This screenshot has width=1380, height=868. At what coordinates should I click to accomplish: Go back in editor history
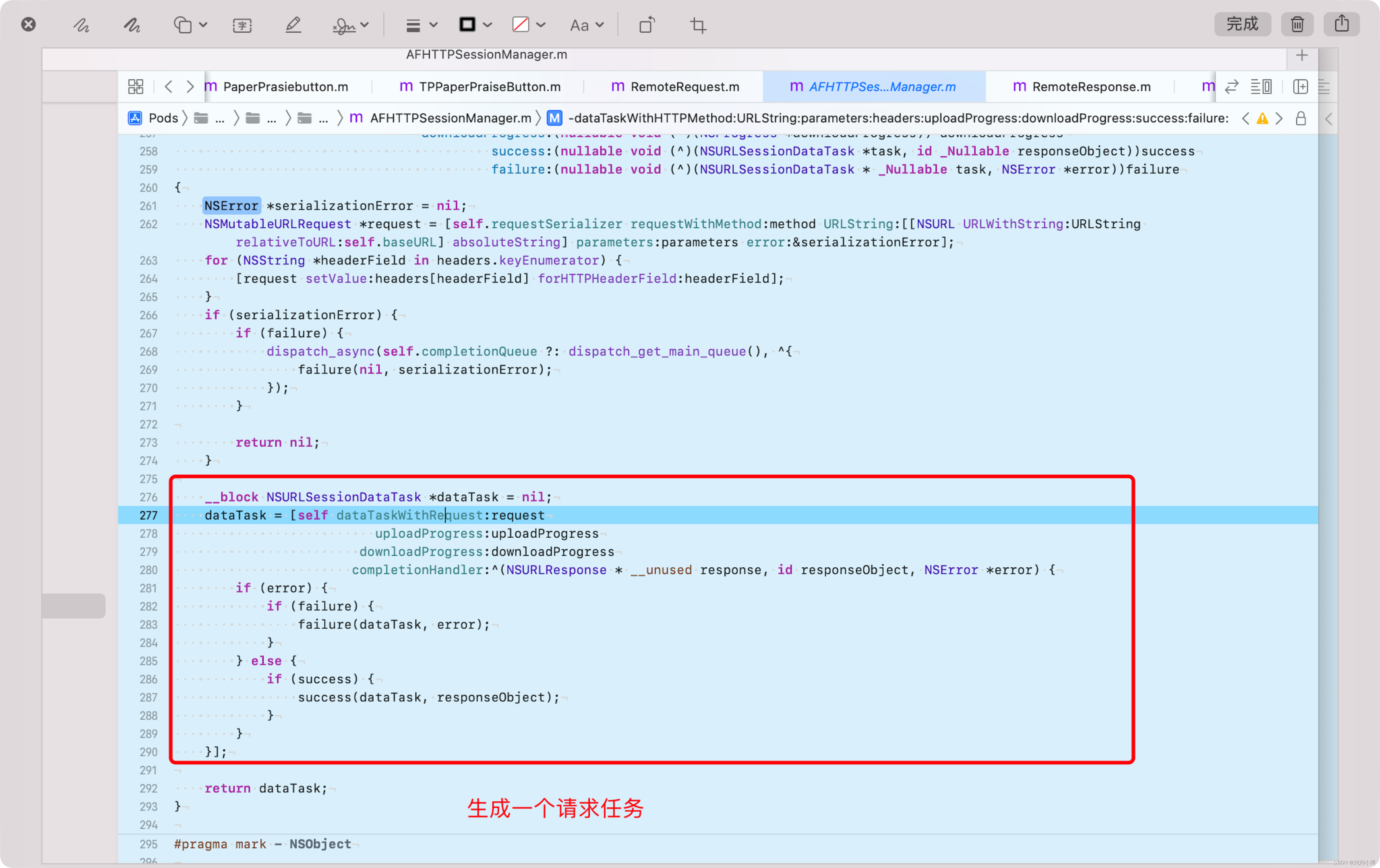[169, 86]
